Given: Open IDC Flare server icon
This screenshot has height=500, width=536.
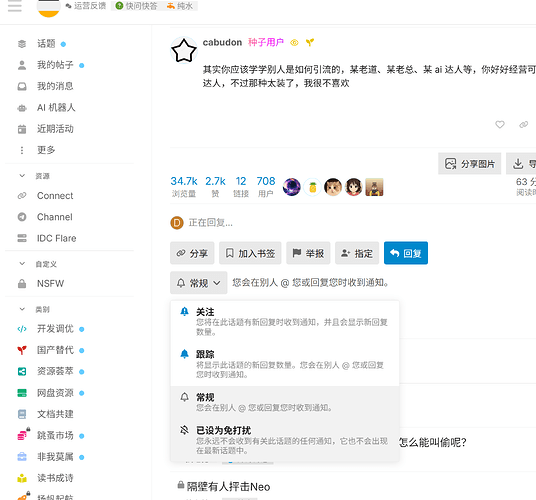Looking at the screenshot, I should click(22, 238).
